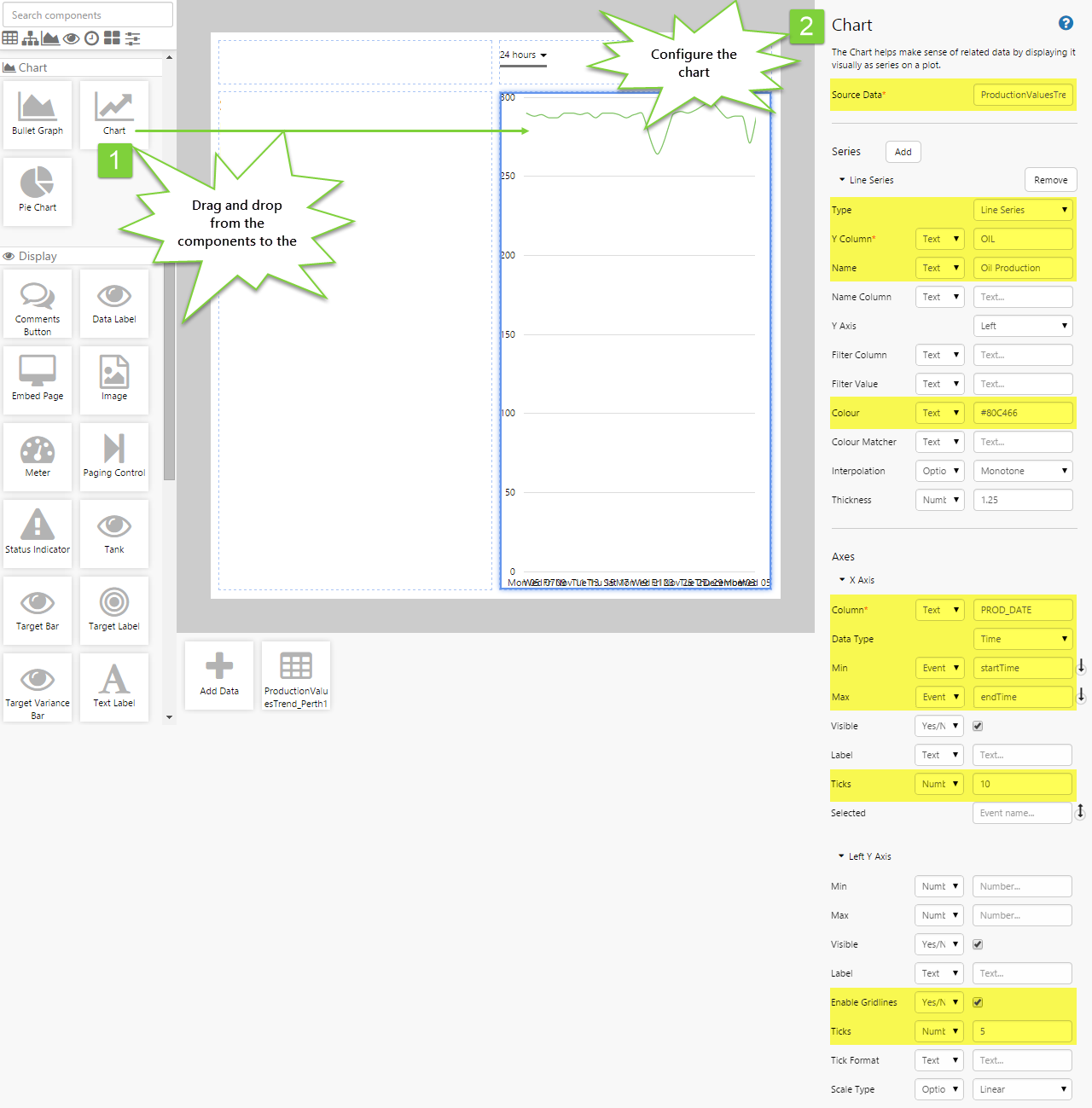Select the Embed Page component
The height and width of the screenshot is (1108, 1092).
click(38, 380)
